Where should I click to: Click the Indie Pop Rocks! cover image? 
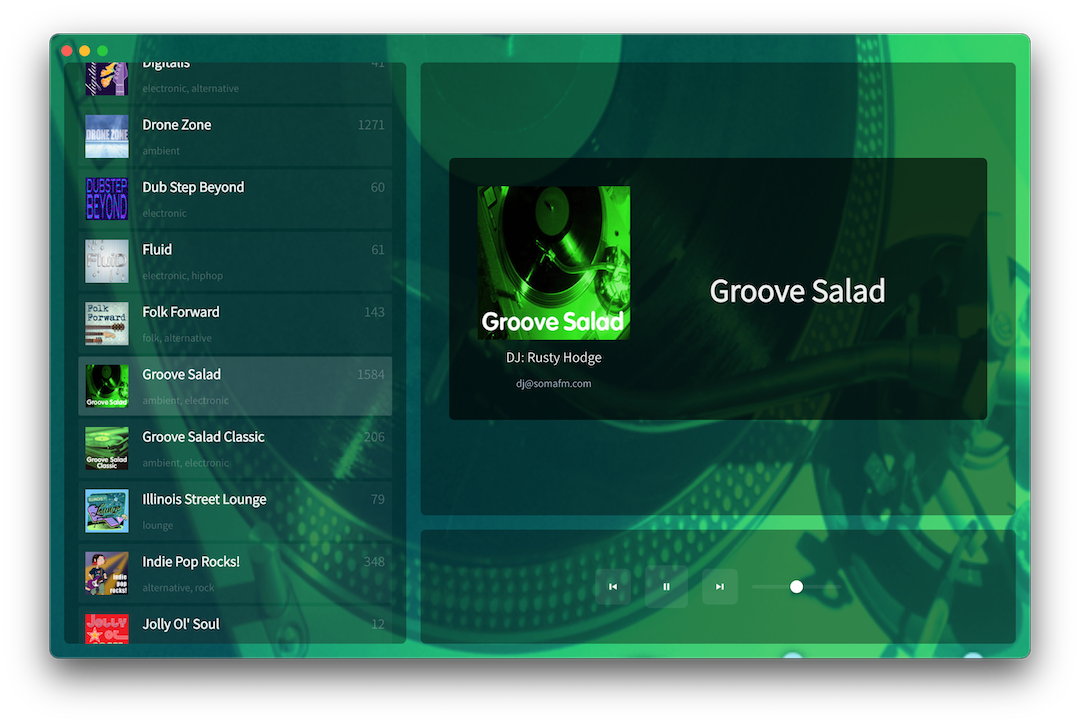106,573
